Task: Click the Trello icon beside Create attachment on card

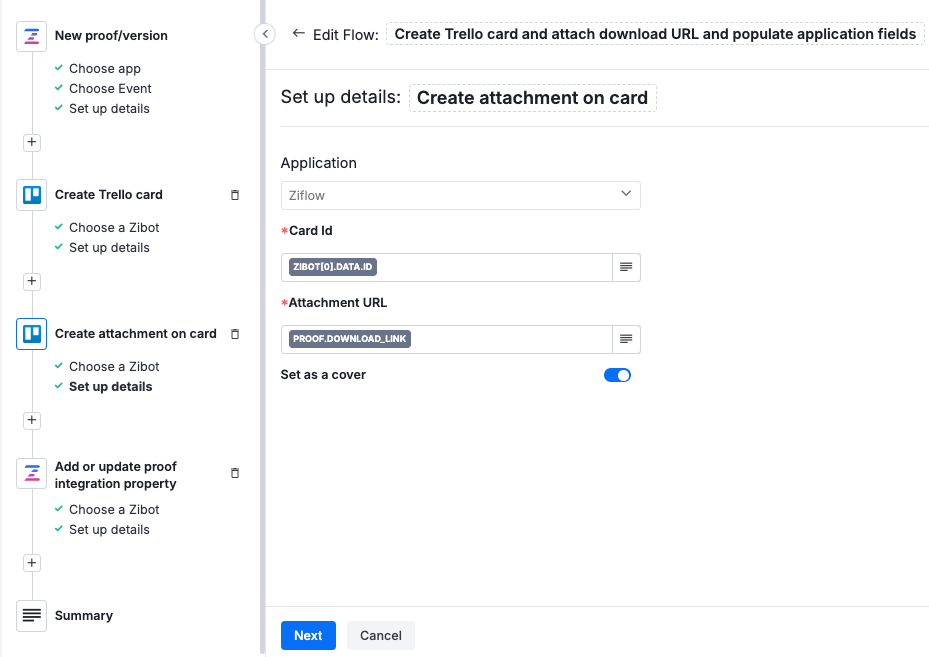Action: click(31, 334)
